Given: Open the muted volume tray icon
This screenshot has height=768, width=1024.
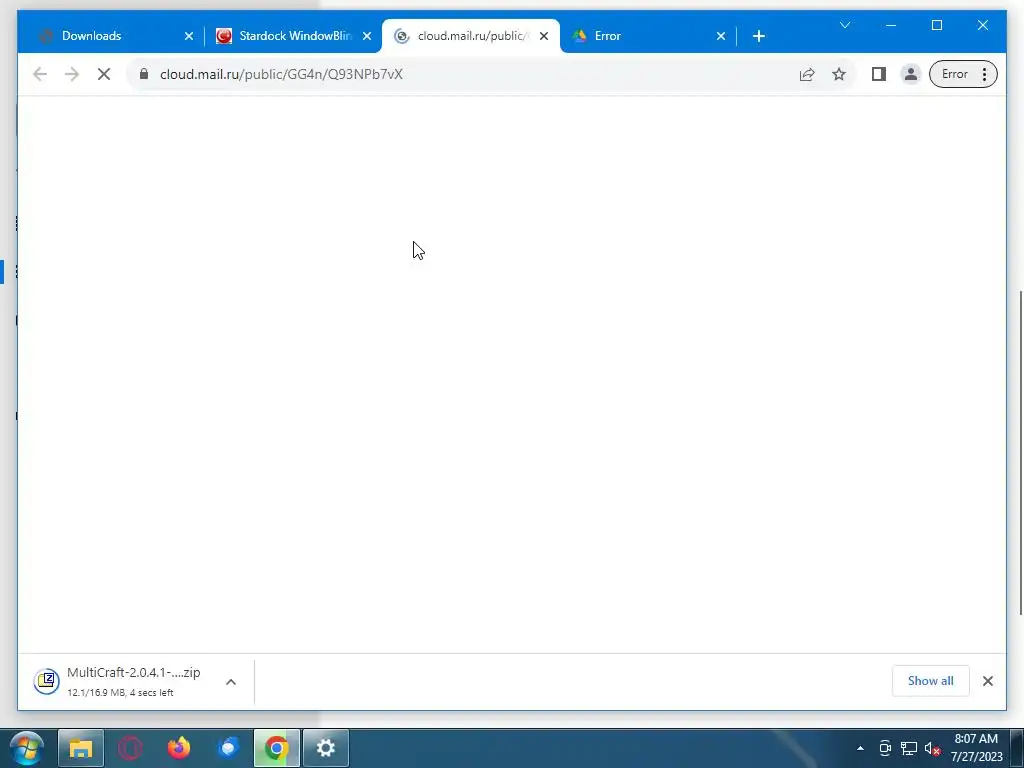Looking at the screenshot, I should coord(933,748).
